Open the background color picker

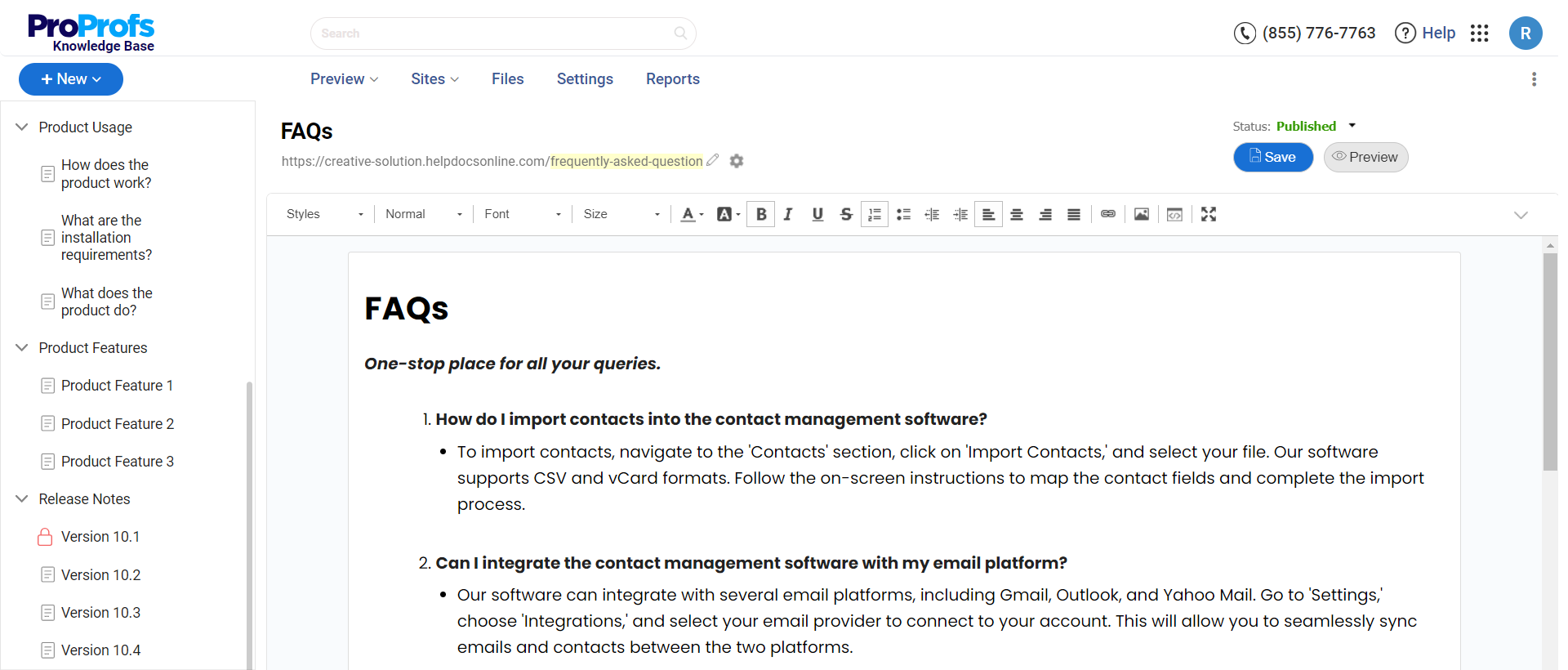pos(728,214)
